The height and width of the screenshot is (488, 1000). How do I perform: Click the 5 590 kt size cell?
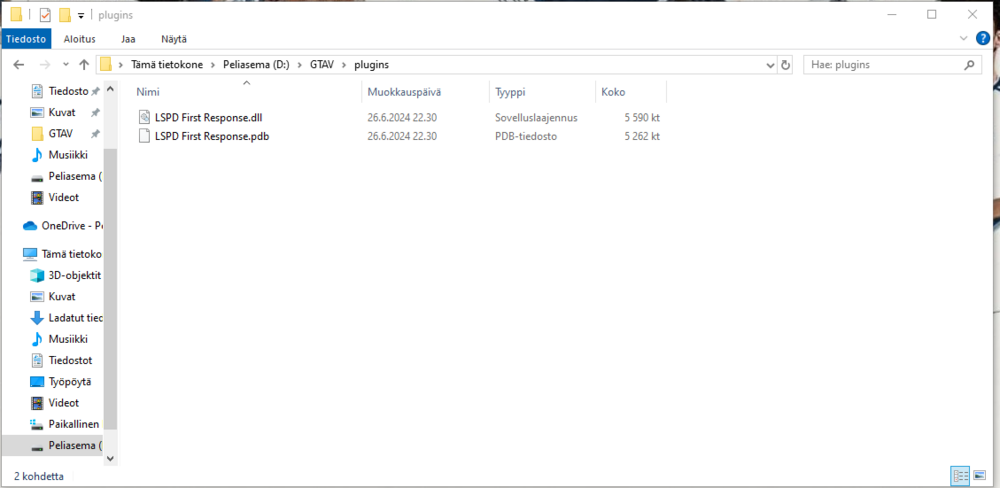(x=642, y=117)
